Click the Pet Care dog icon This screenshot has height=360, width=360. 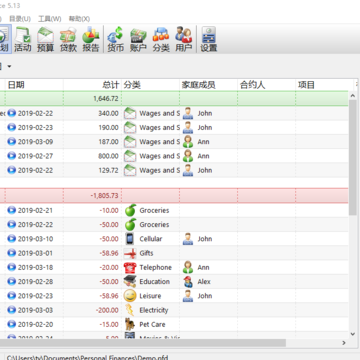[x=130, y=324]
